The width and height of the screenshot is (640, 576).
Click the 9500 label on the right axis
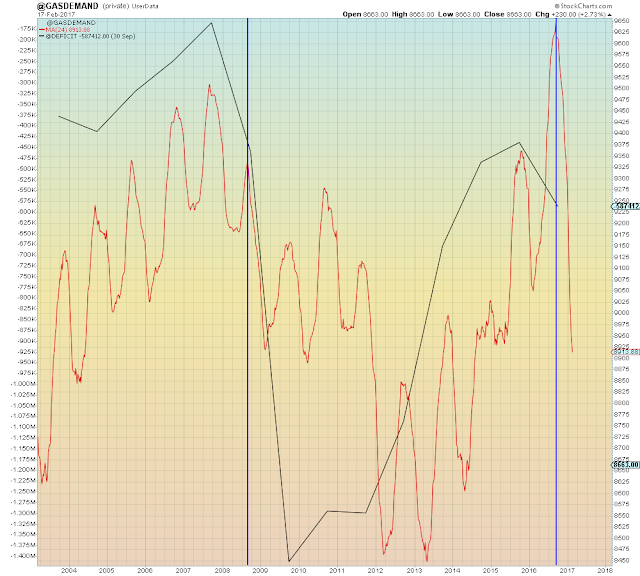(x=621, y=88)
